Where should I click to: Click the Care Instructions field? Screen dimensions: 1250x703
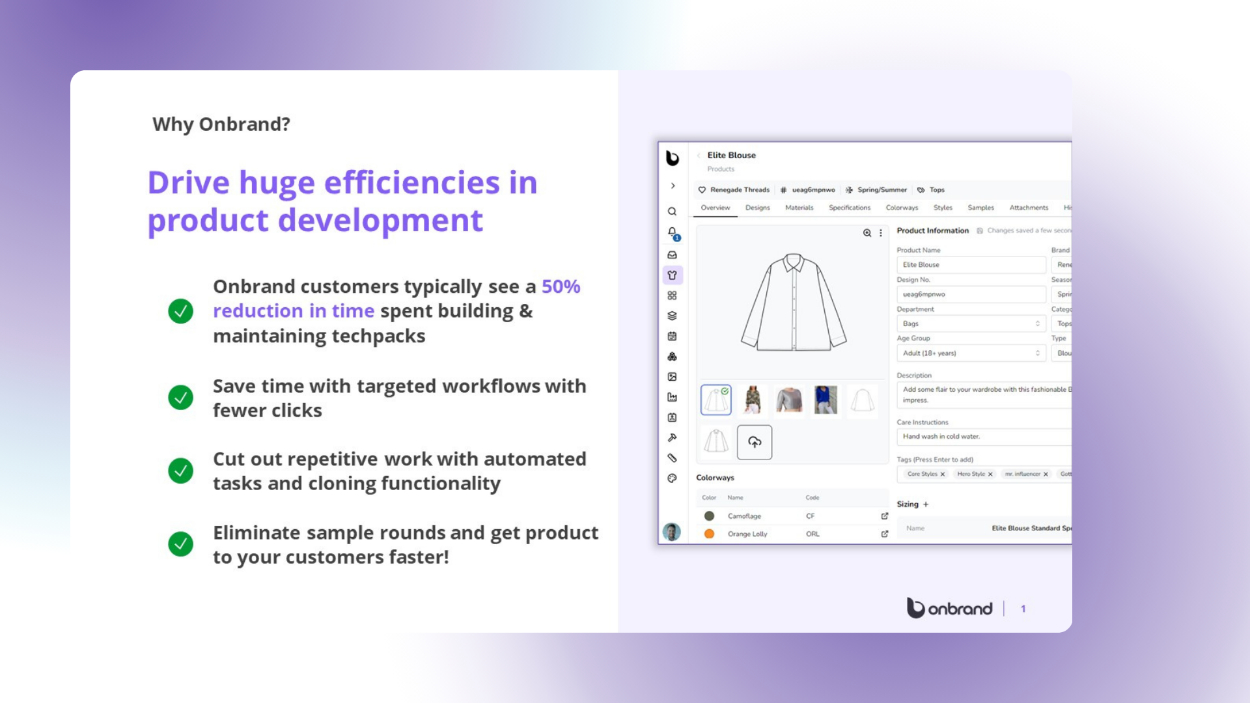984,437
